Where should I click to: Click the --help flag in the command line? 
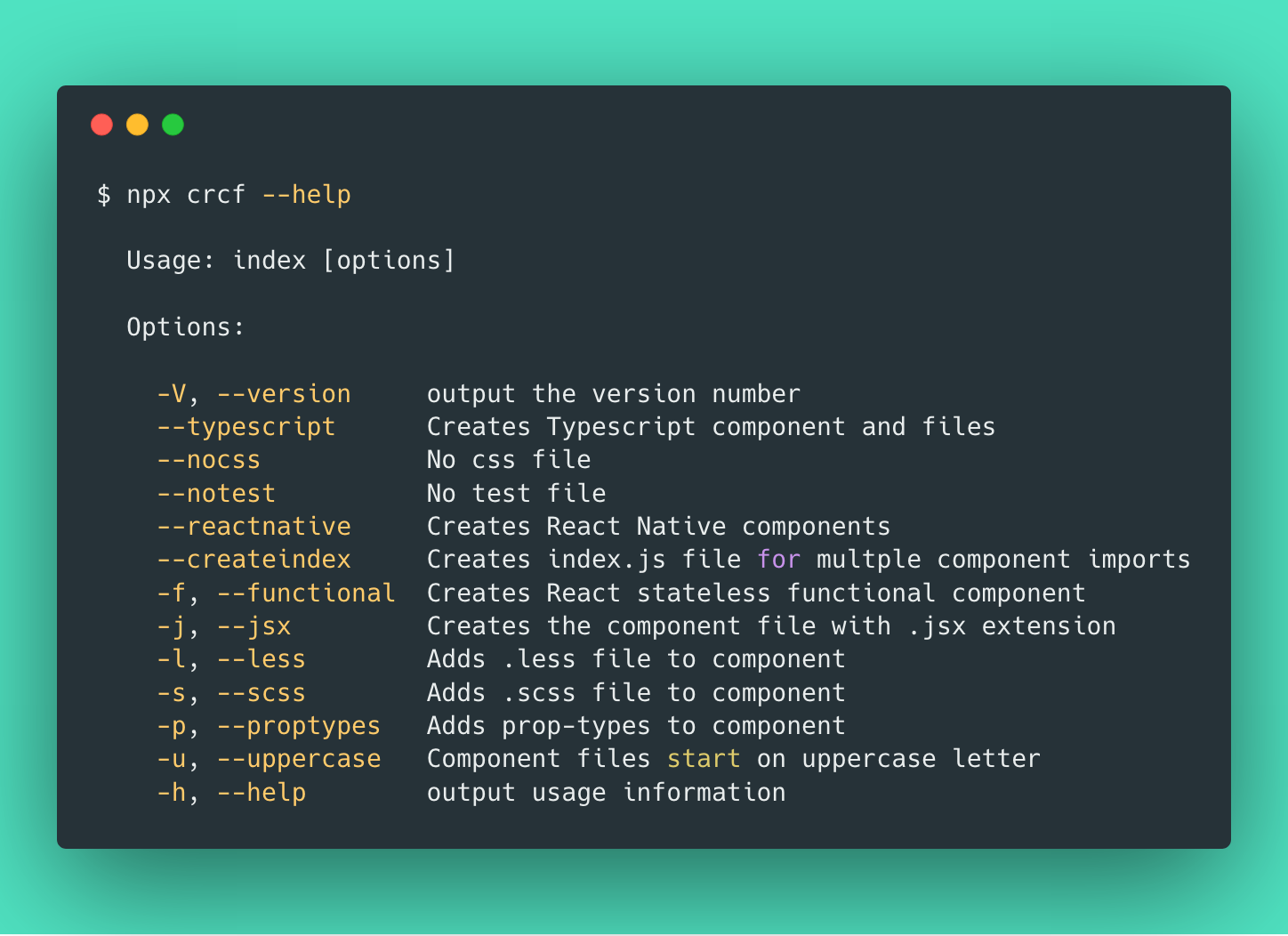click(306, 195)
